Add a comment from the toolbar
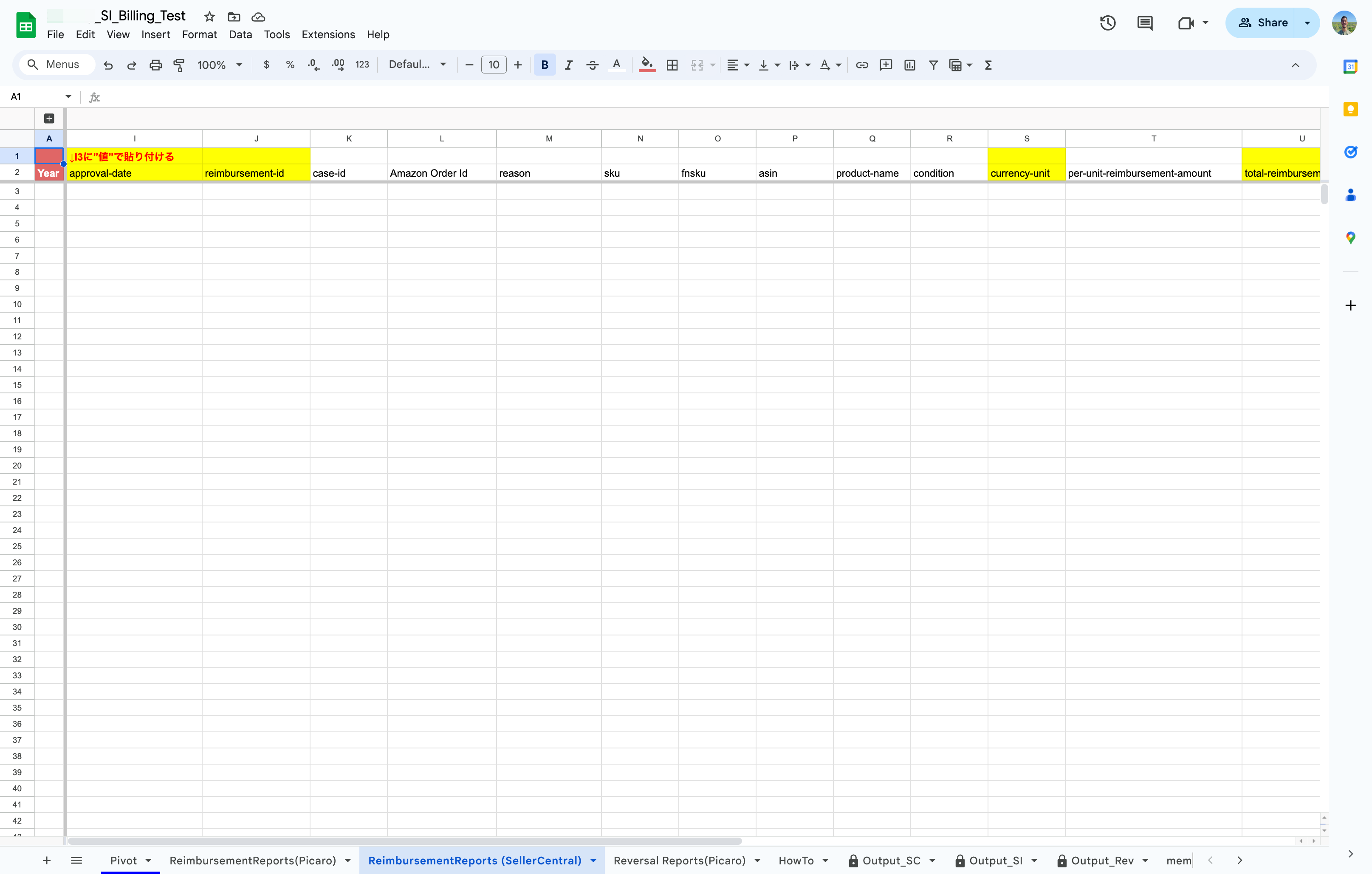Image resolution: width=1372 pixels, height=875 pixels. [x=886, y=65]
